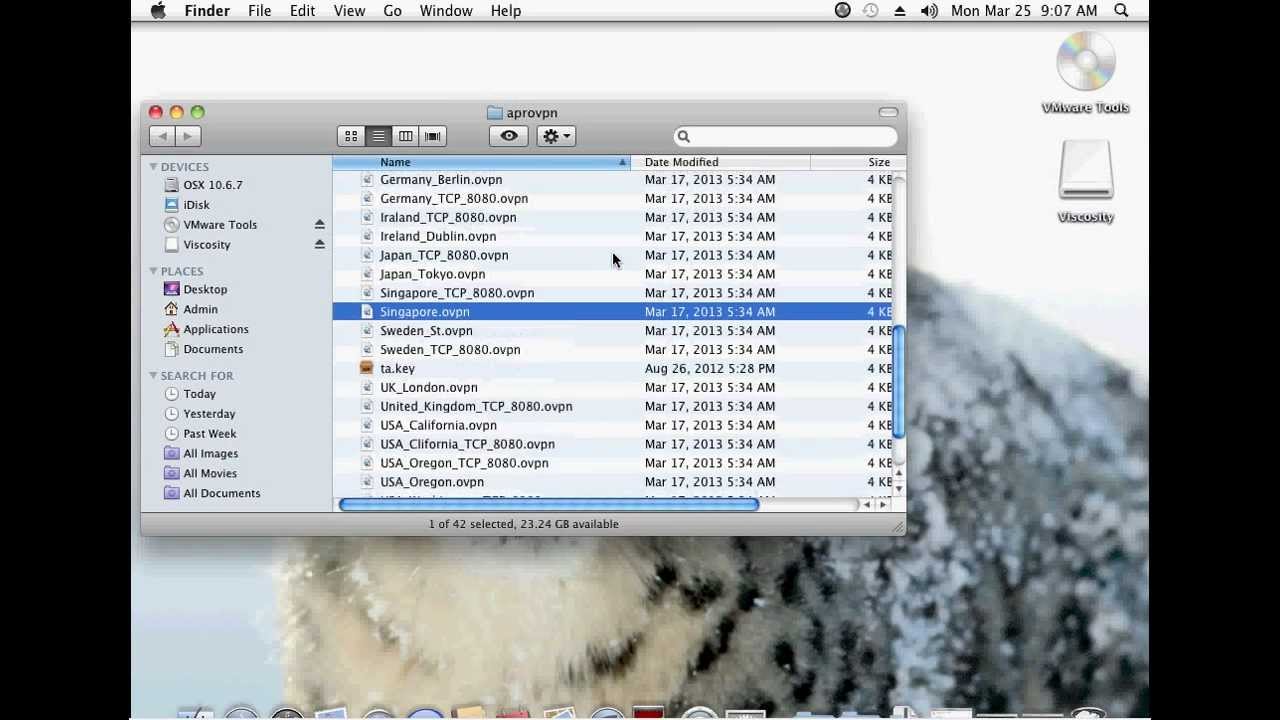Image resolution: width=1280 pixels, height=720 pixels.
Task: Sort files by Name column
Action: pyautogui.click(x=481, y=162)
